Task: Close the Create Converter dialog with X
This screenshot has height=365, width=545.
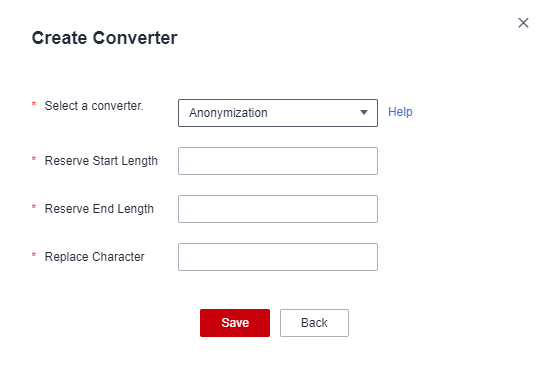Action: tap(523, 23)
